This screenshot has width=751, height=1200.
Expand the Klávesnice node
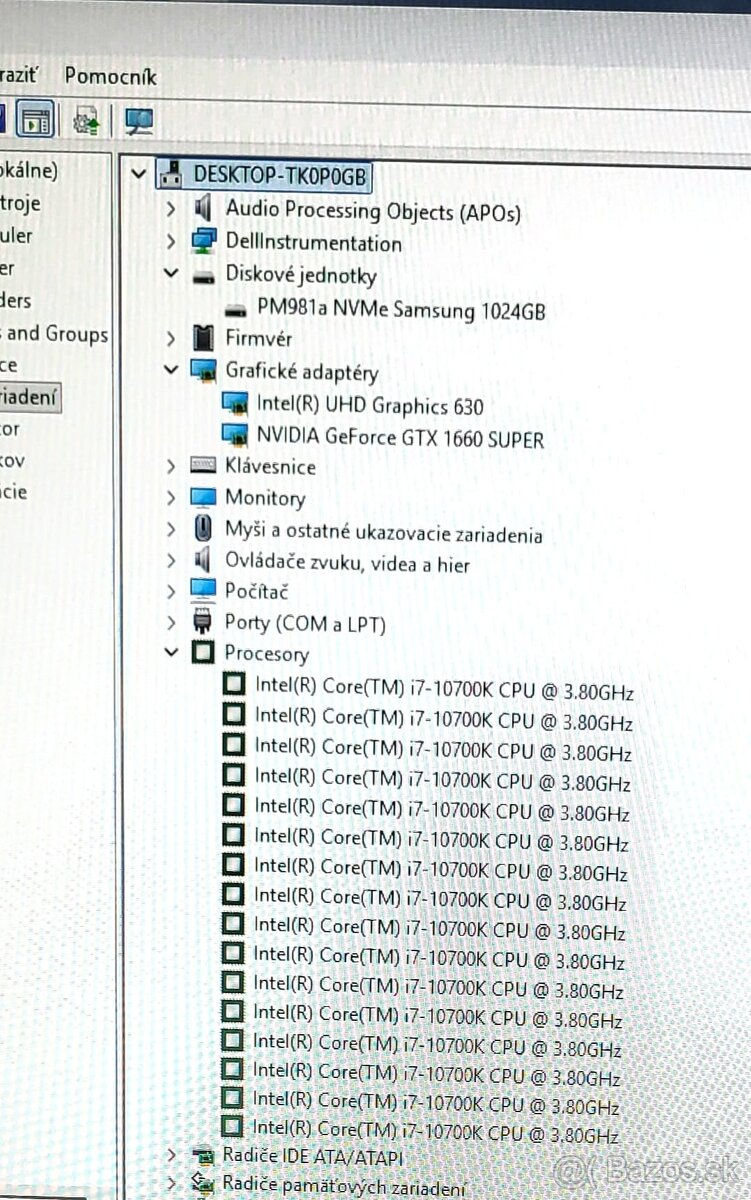point(171,466)
